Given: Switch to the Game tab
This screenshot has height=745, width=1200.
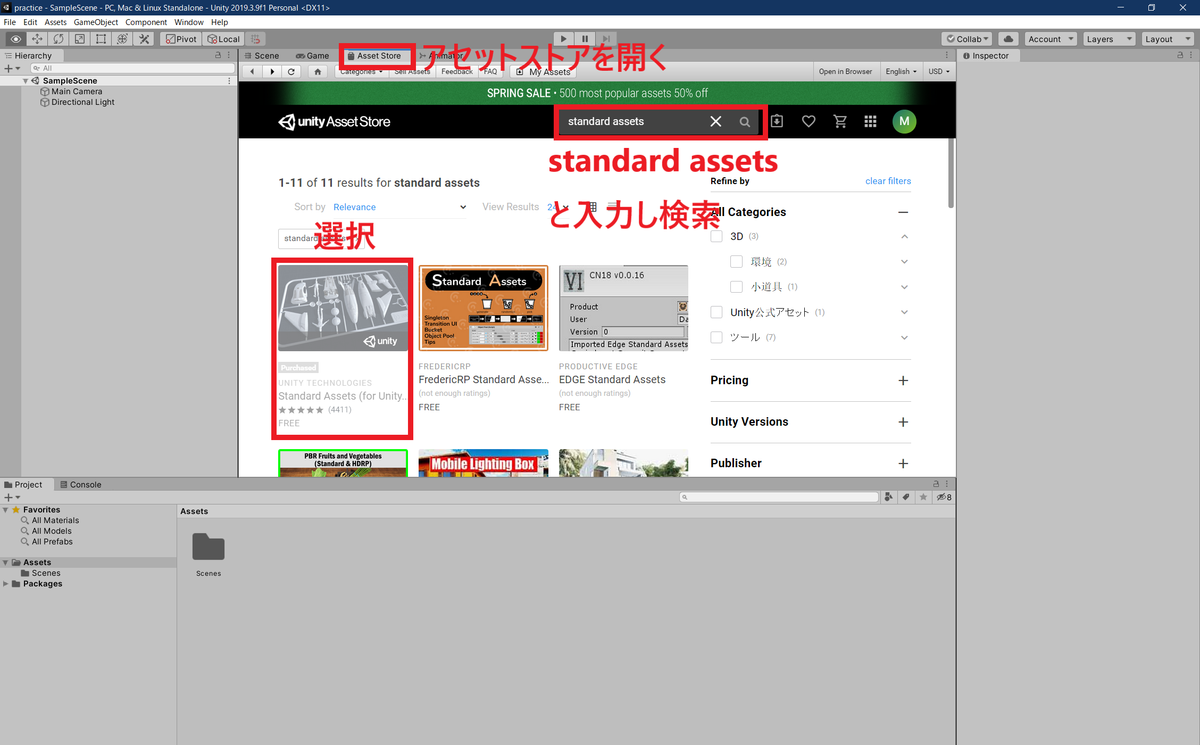Looking at the screenshot, I should point(312,56).
